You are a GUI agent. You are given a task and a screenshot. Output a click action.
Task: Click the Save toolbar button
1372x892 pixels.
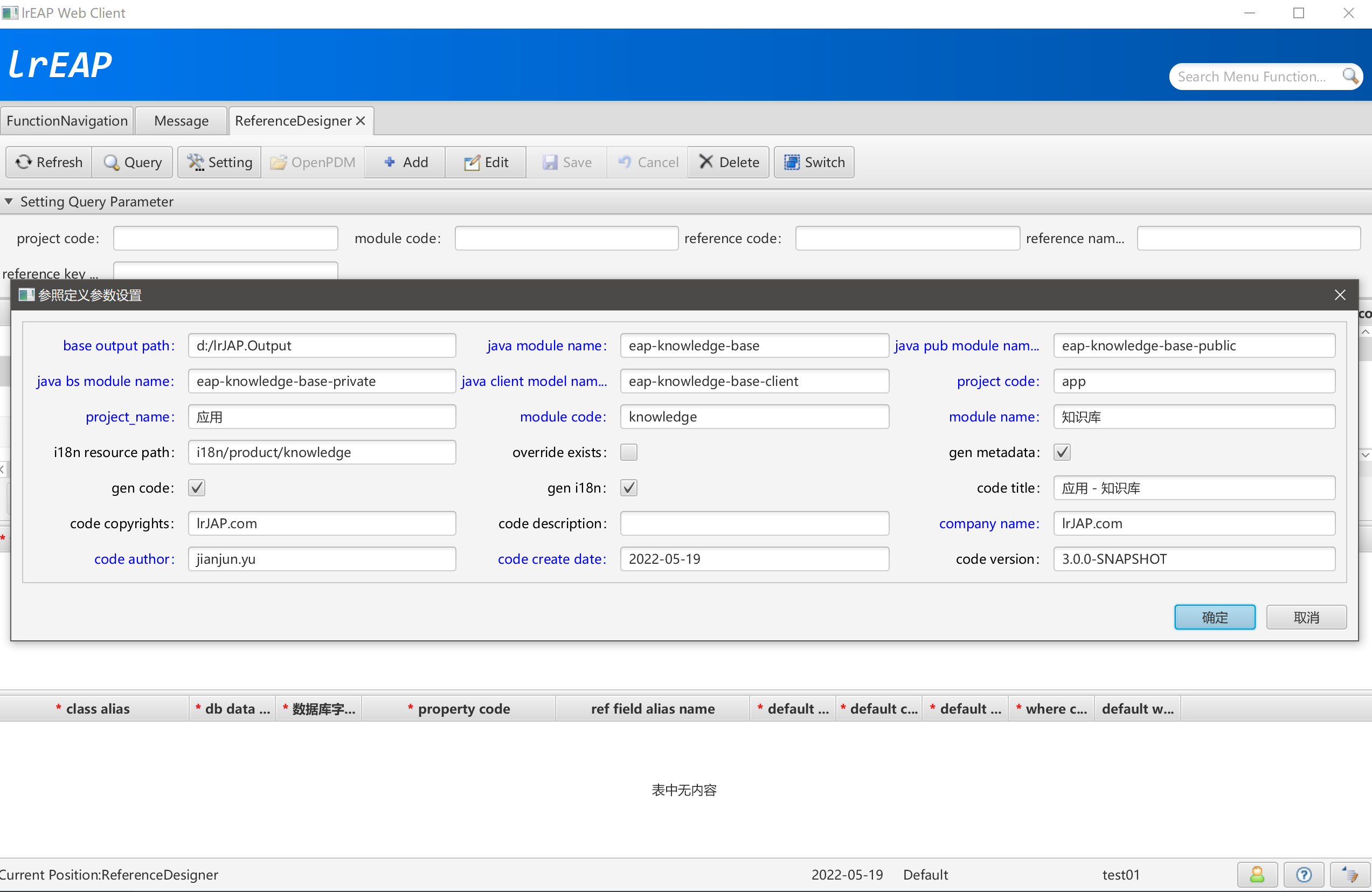tap(567, 163)
